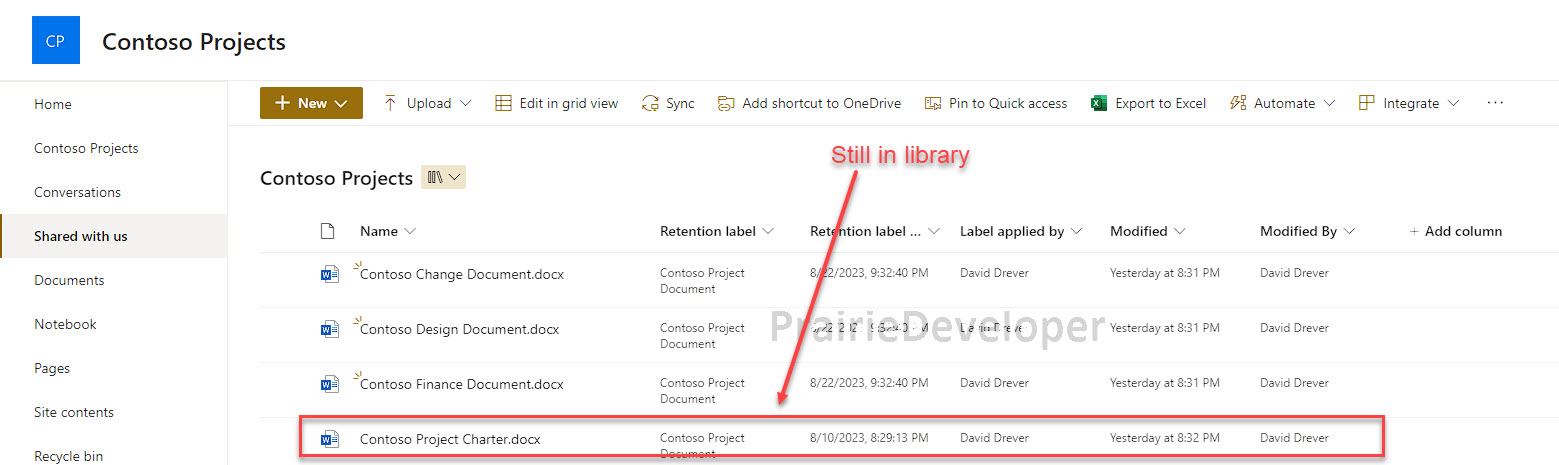Click the CP site logo tile
Viewport: 1559px width, 465px height.
tap(56, 41)
